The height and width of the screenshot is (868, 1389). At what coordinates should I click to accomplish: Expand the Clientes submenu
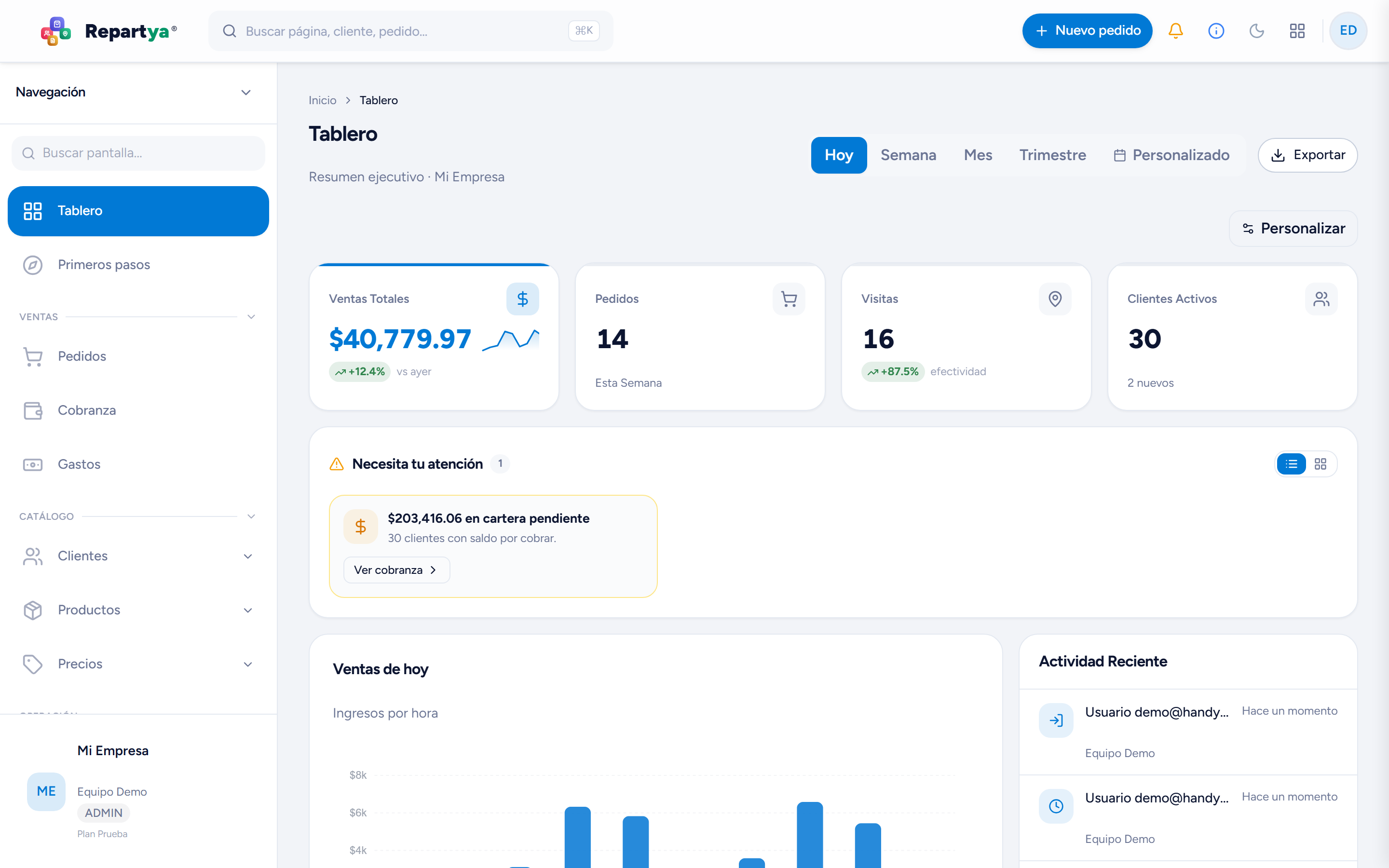[248, 556]
